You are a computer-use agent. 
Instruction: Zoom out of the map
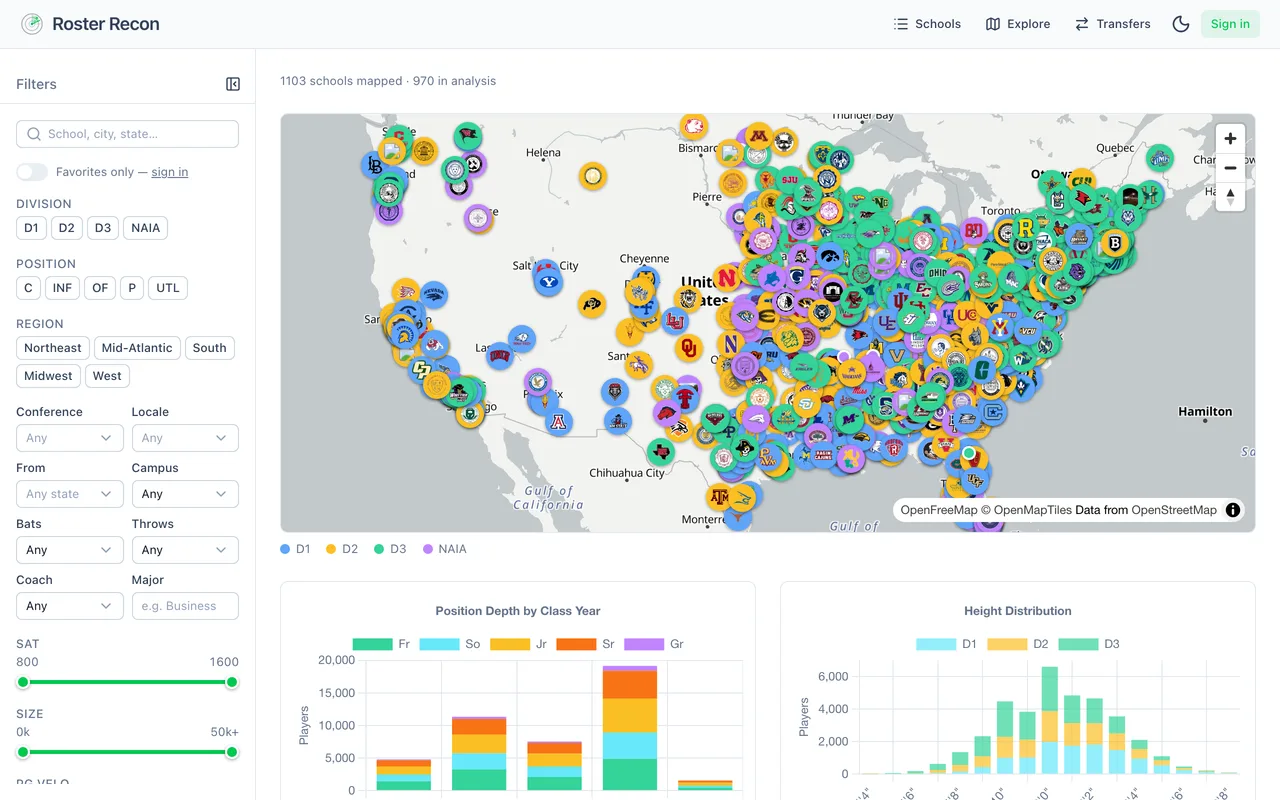coord(1231,168)
